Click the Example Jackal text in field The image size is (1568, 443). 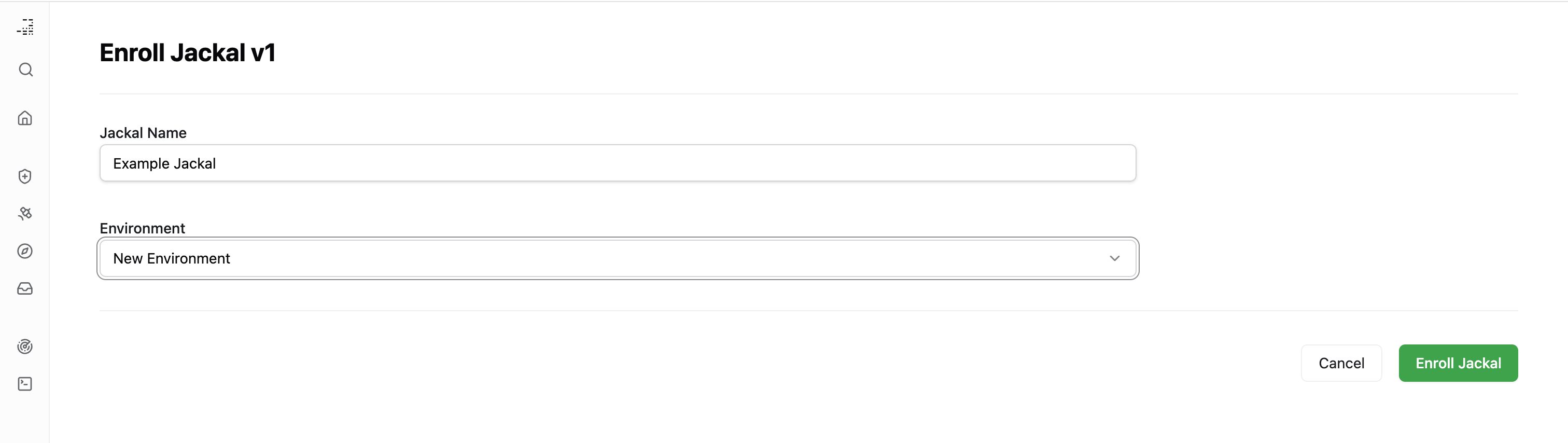[x=164, y=163]
